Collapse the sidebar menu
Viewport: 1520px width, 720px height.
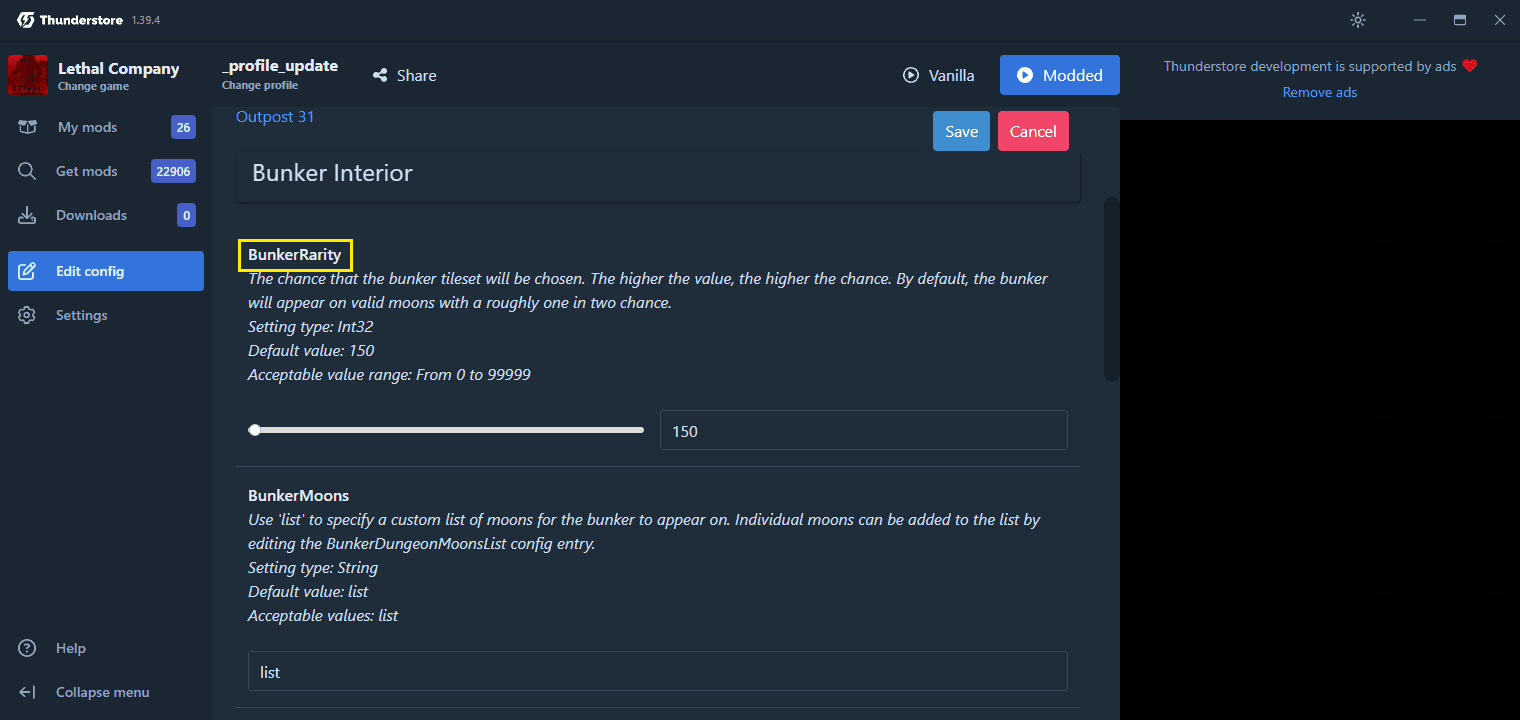106,692
